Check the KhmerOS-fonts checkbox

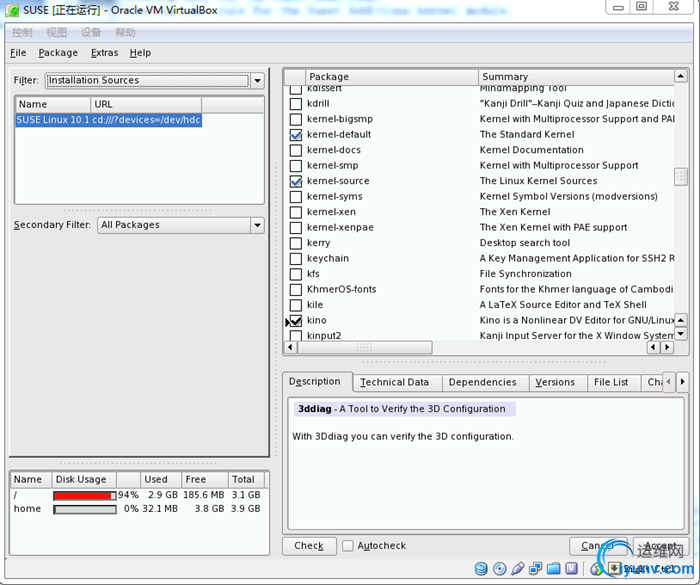tap(296, 290)
